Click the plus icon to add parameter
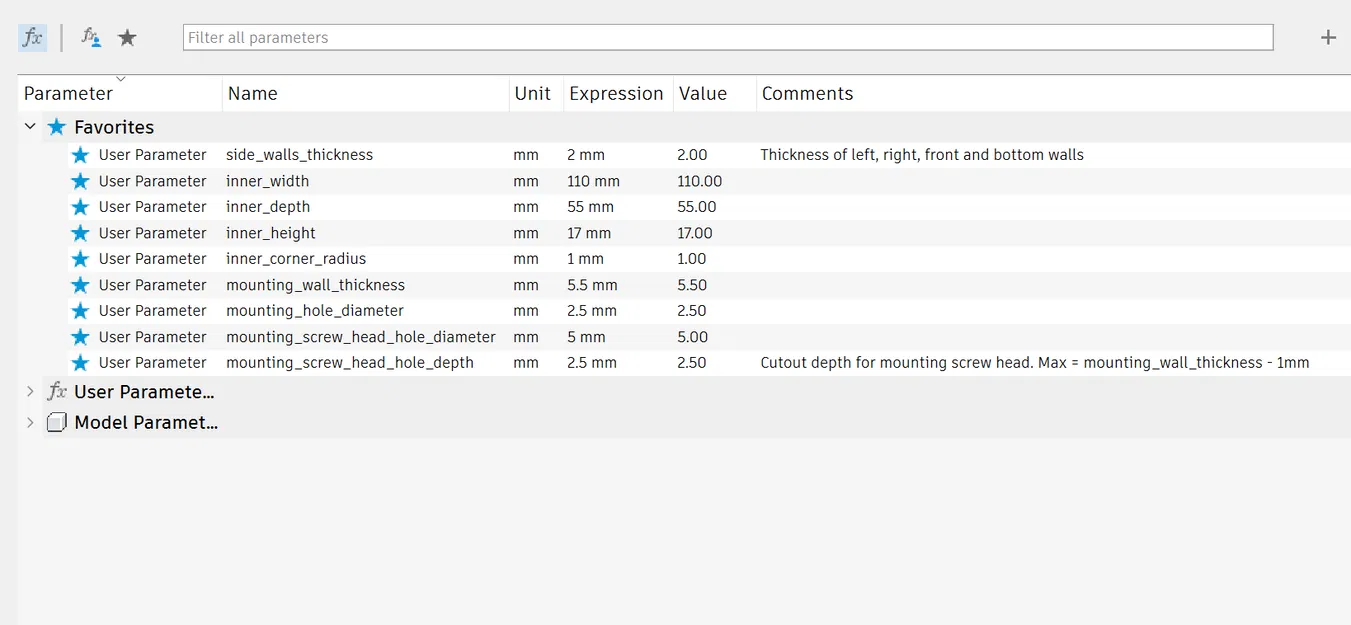The image size is (1351, 625). click(1328, 38)
